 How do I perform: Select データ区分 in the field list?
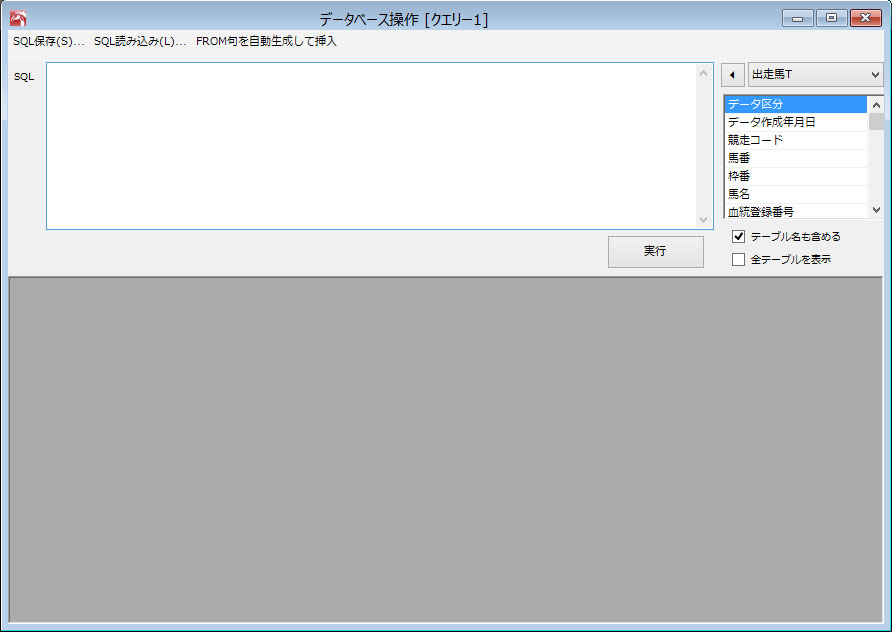click(x=796, y=104)
